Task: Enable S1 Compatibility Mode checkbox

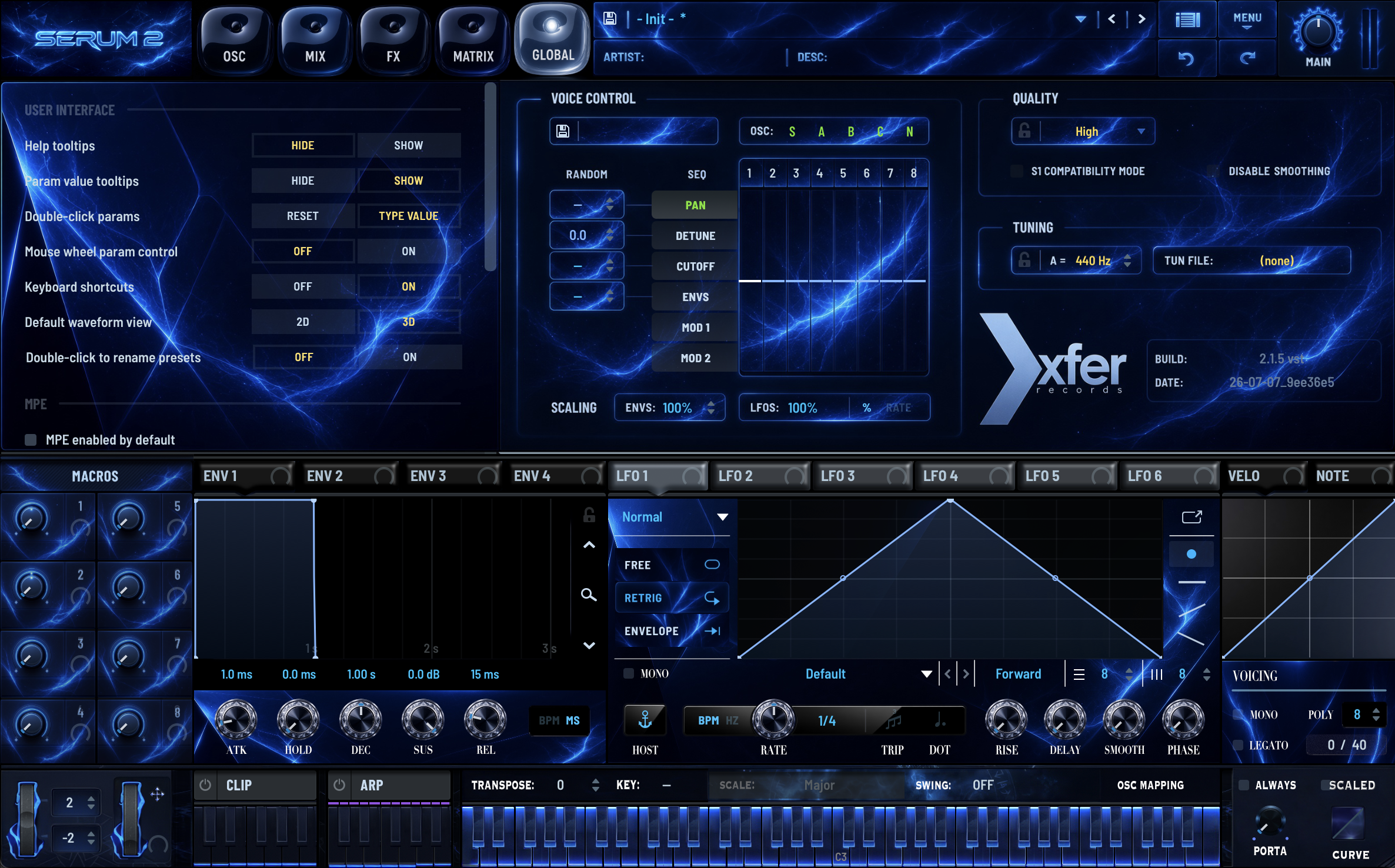Action: click(x=1016, y=171)
